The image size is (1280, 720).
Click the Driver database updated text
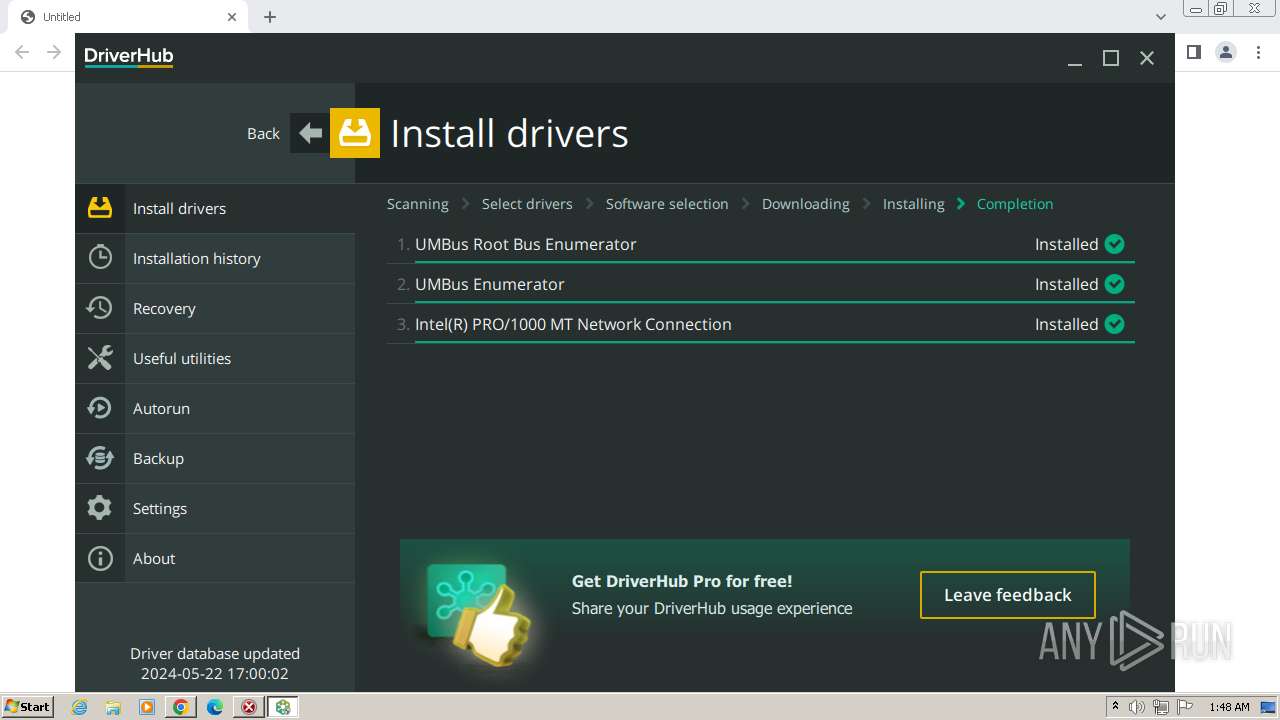point(215,654)
